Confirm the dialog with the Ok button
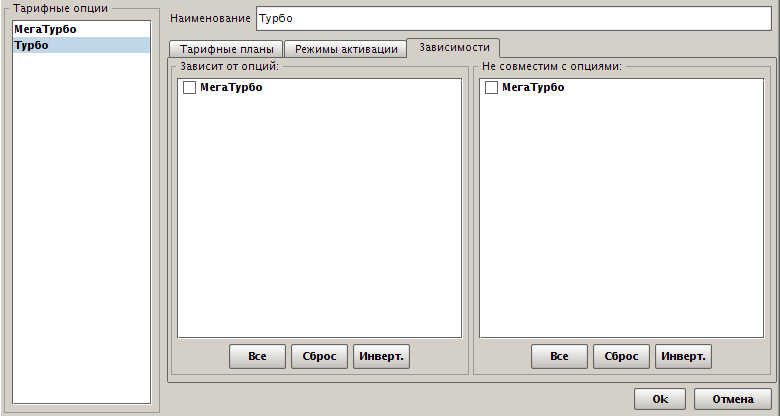Viewport: 780px width, 416px height. (660, 398)
